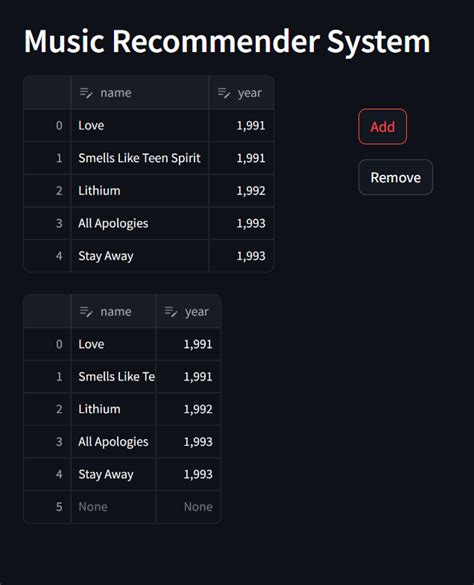
Task: Click the edit icon beside top table name header
Action: click(86, 93)
